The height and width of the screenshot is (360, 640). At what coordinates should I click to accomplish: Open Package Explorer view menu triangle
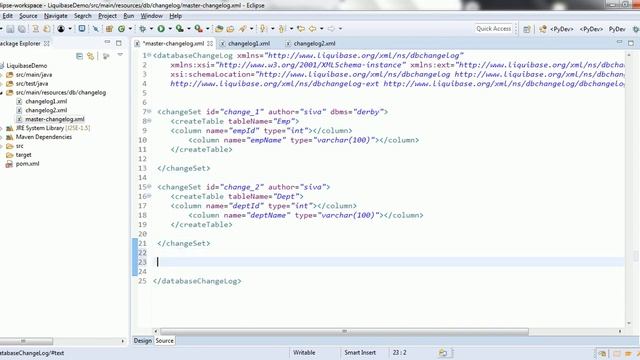pyautogui.click(x=120, y=55)
